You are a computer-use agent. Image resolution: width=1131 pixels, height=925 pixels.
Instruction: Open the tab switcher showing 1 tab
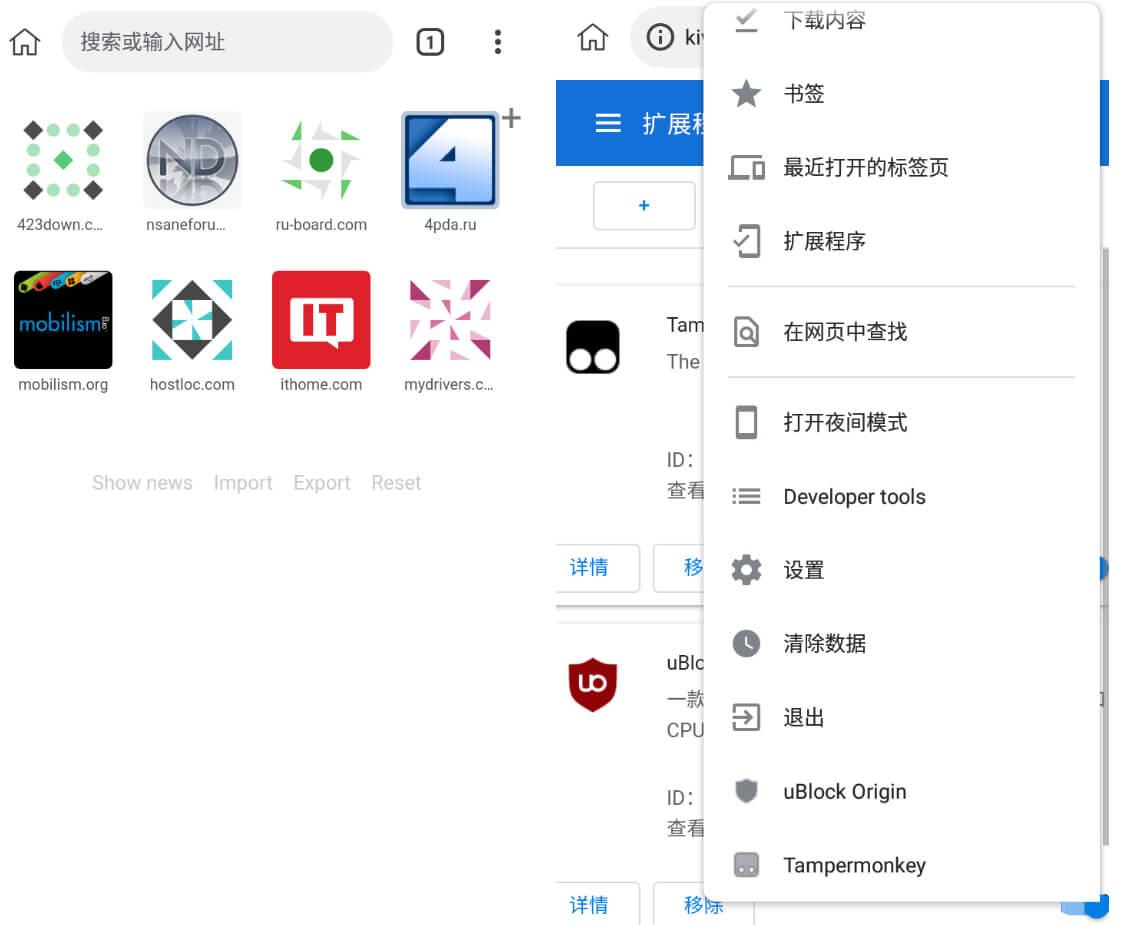(x=430, y=41)
